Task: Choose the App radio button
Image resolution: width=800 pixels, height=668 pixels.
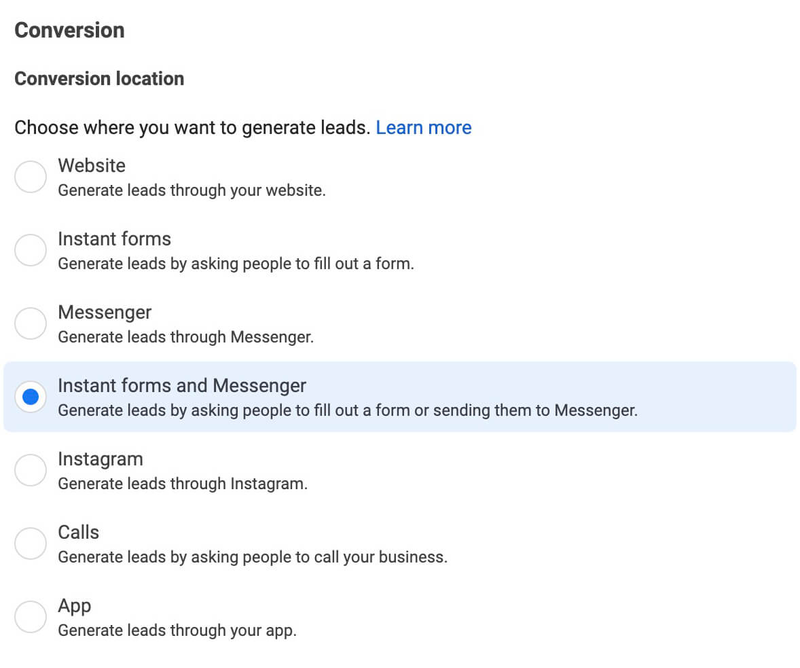Action: 31,616
